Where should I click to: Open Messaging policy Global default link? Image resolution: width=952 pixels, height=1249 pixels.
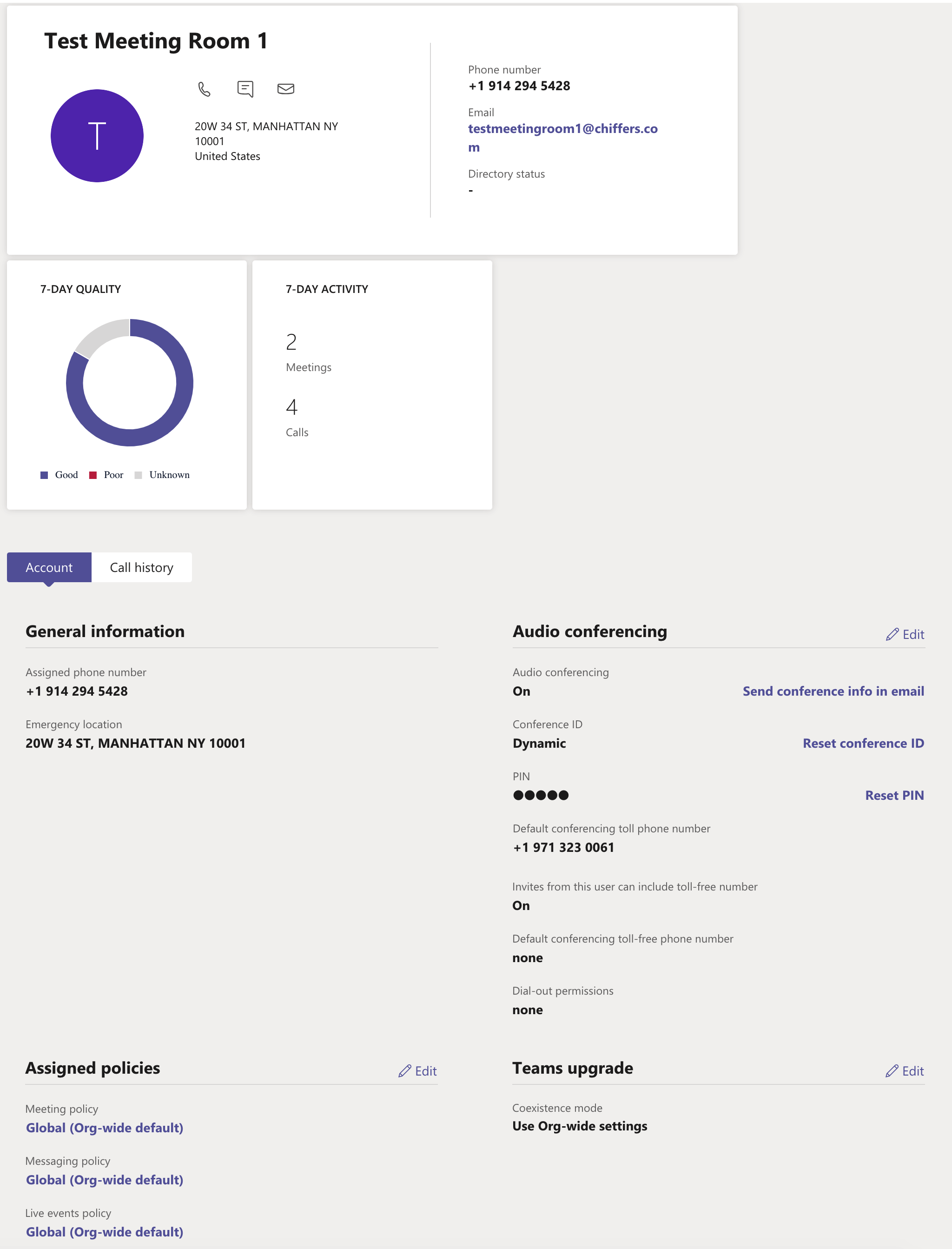click(x=105, y=1180)
